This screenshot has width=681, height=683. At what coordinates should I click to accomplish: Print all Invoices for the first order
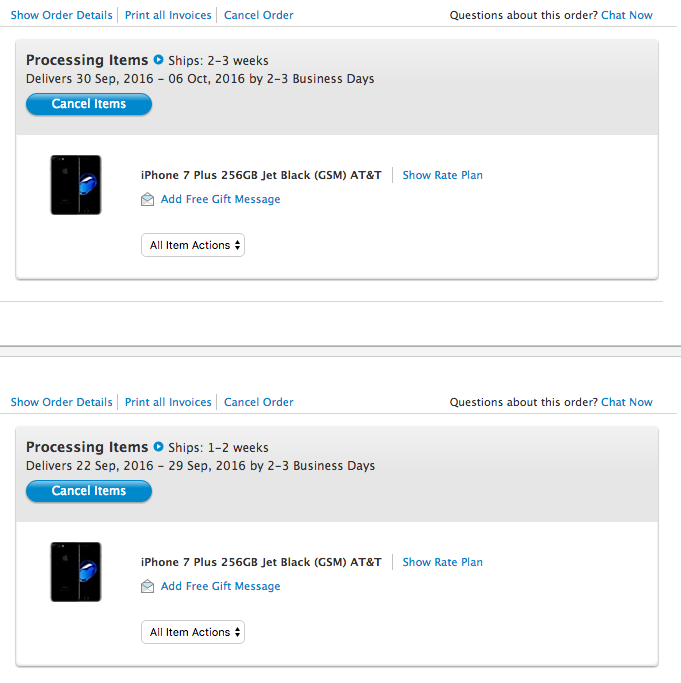click(168, 15)
